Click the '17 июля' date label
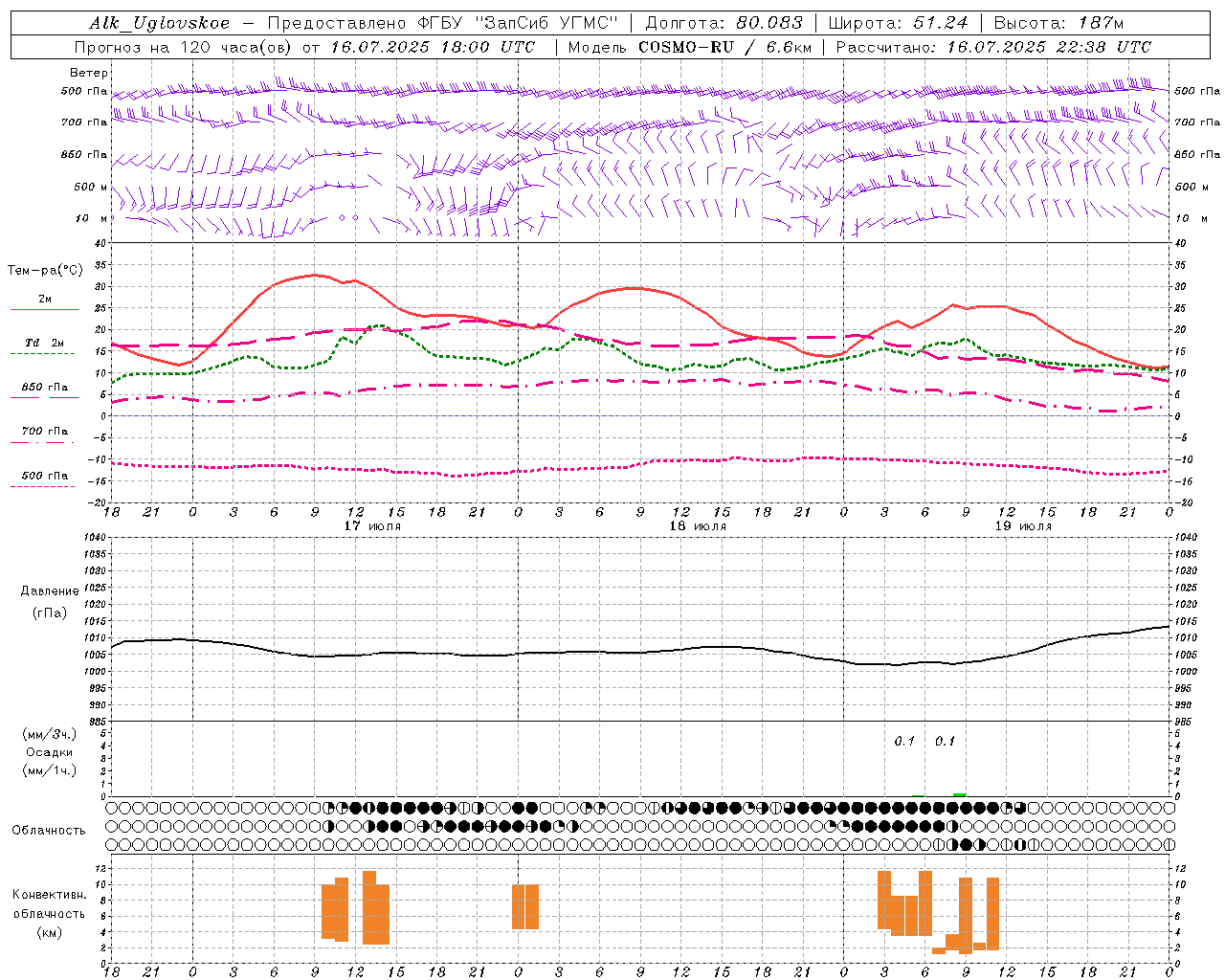 click(372, 526)
